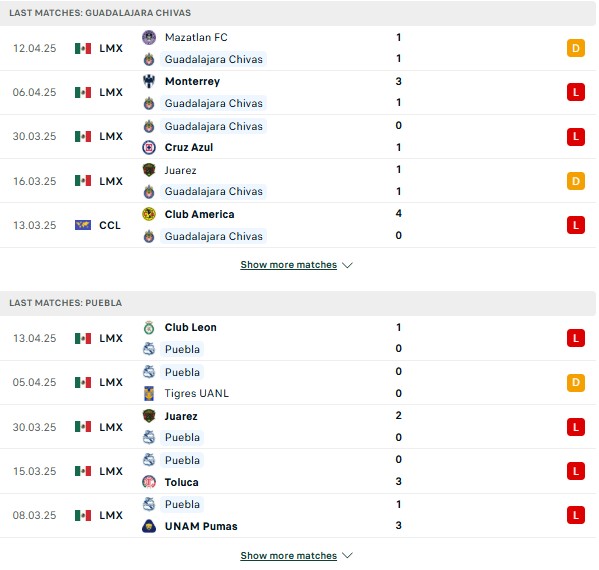Click the Tigres UANL team crest
The image size is (599, 570).
(149, 393)
